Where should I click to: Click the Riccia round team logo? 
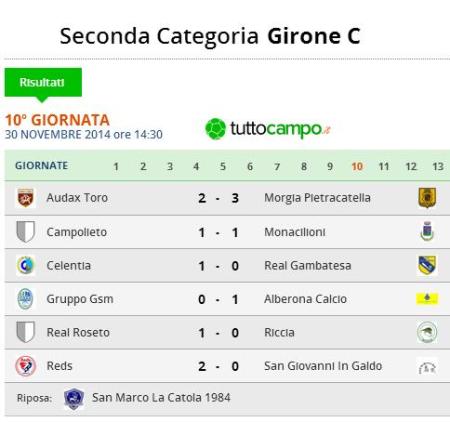coord(427,332)
